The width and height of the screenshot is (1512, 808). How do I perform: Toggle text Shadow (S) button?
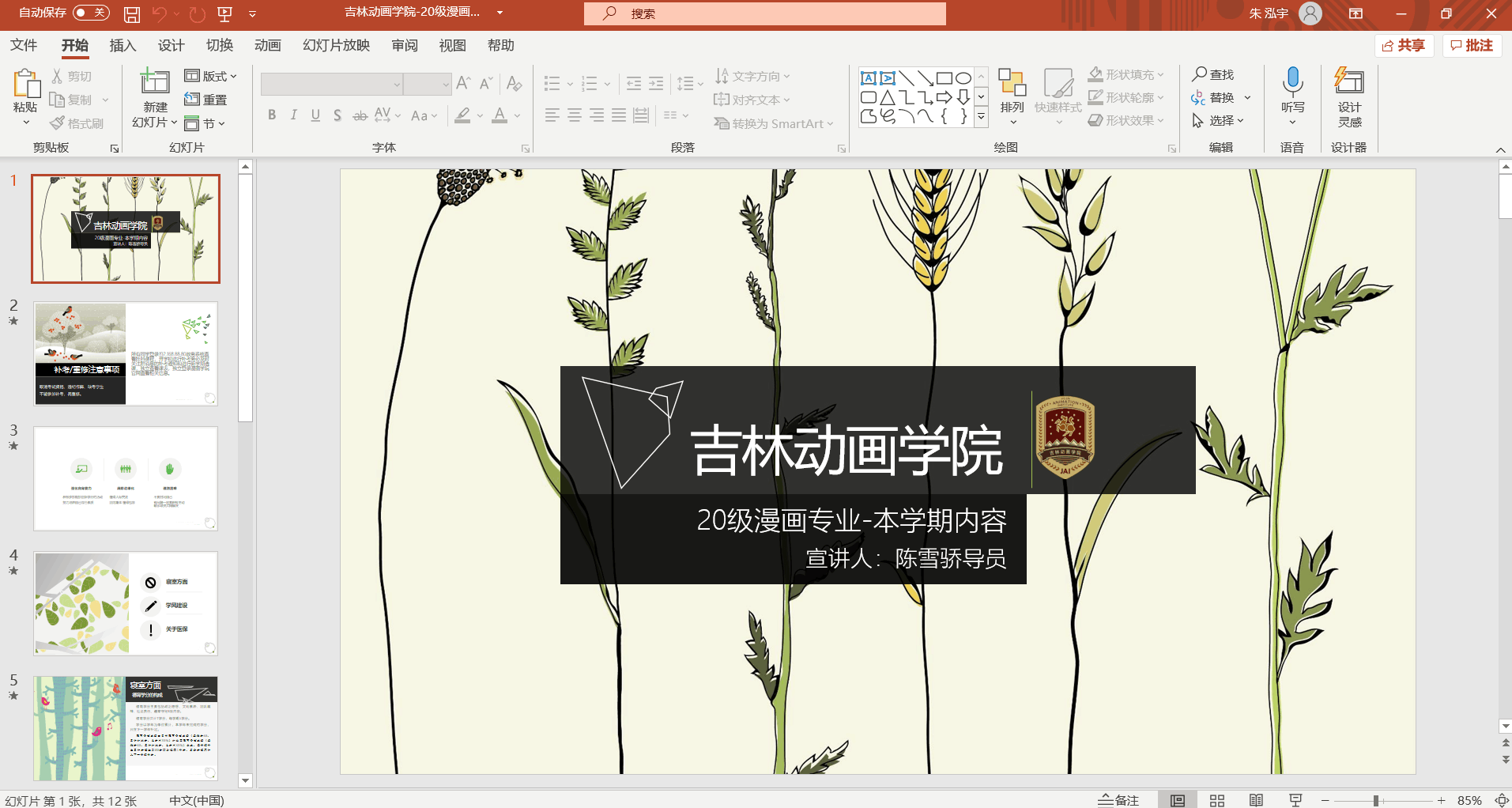[x=337, y=115]
